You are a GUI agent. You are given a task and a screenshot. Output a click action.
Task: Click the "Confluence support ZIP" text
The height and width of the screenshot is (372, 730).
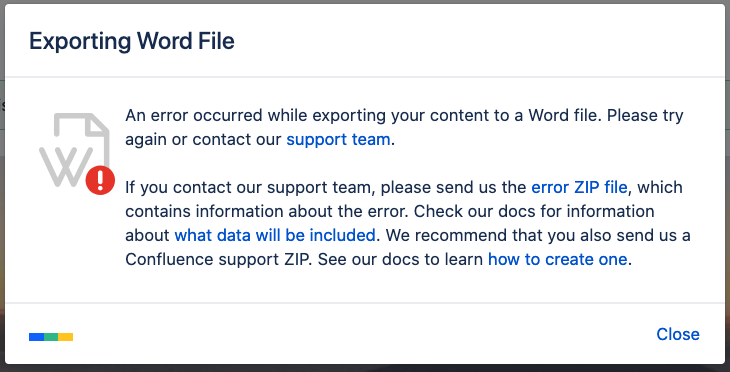[x=219, y=259]
